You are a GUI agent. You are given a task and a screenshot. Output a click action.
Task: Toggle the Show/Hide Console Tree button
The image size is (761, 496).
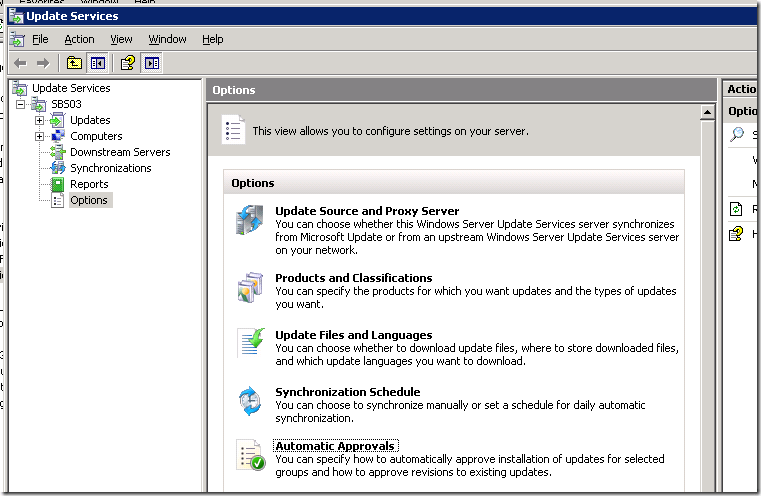coord(98,63)
